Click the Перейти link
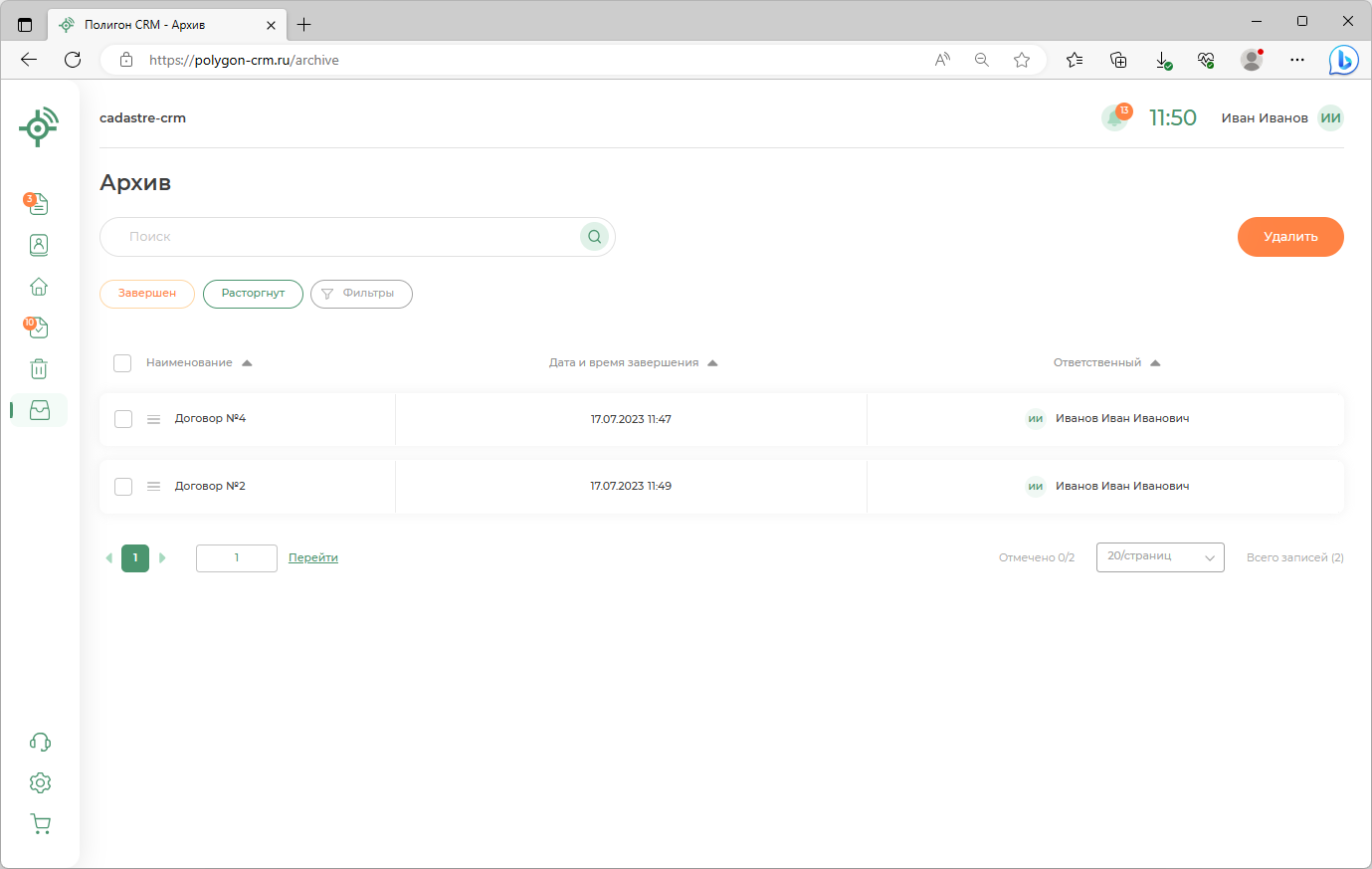The height and width of the screenshot is (869, 1372). point(313,557)
